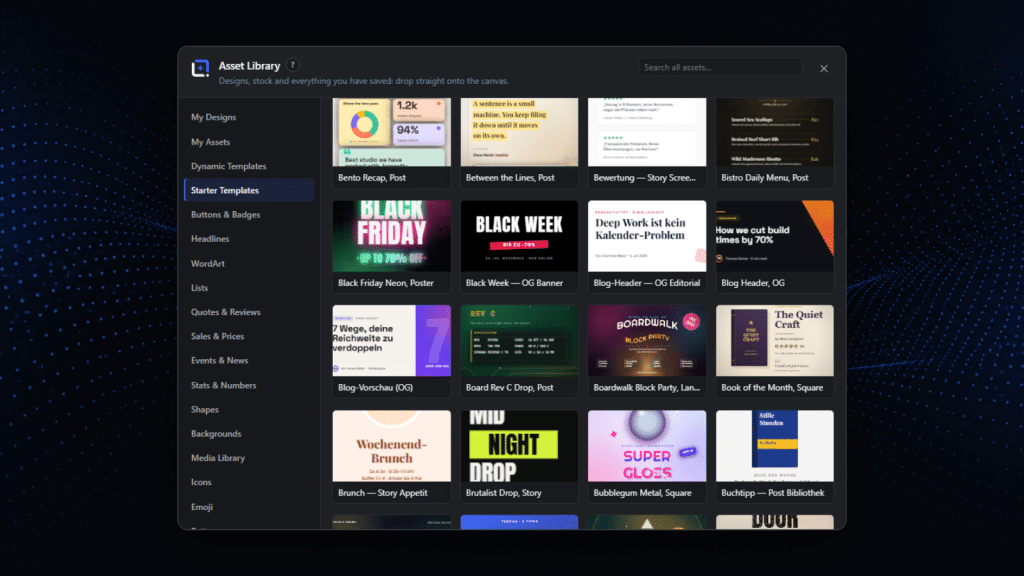
Task: Go to WordArt category
Action: 249,263
